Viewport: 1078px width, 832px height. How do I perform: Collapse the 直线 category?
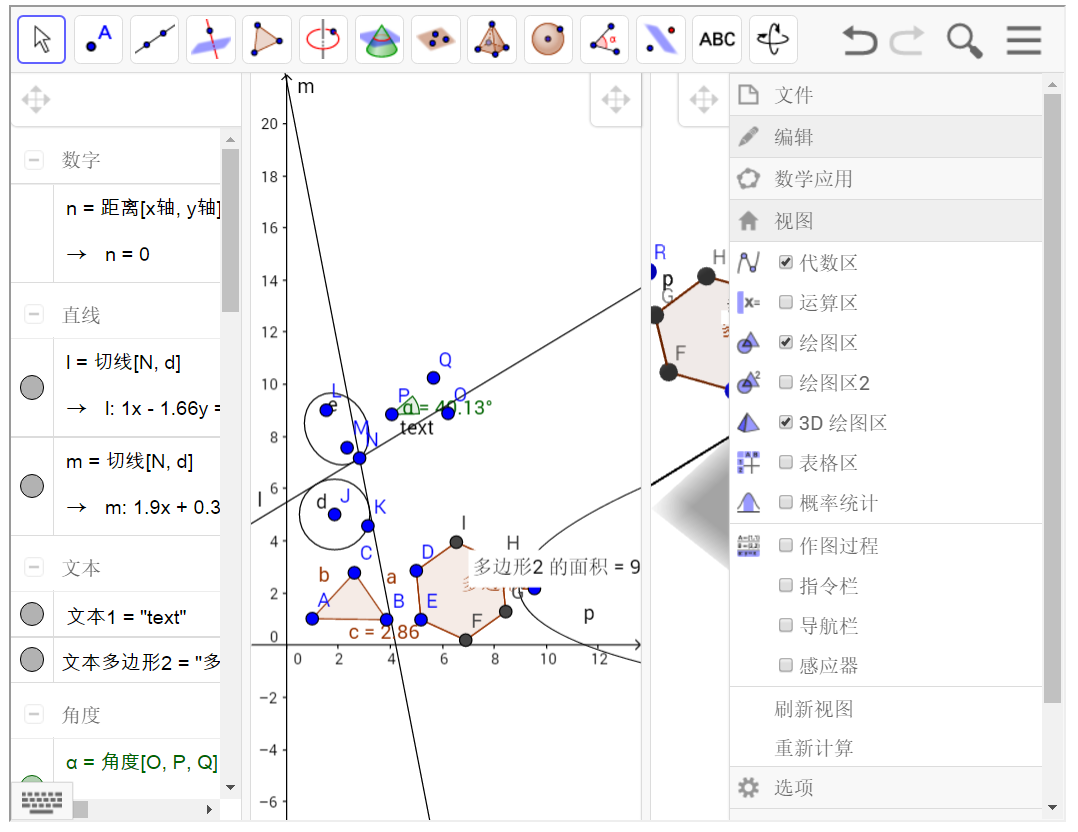[x=33, y=315]
